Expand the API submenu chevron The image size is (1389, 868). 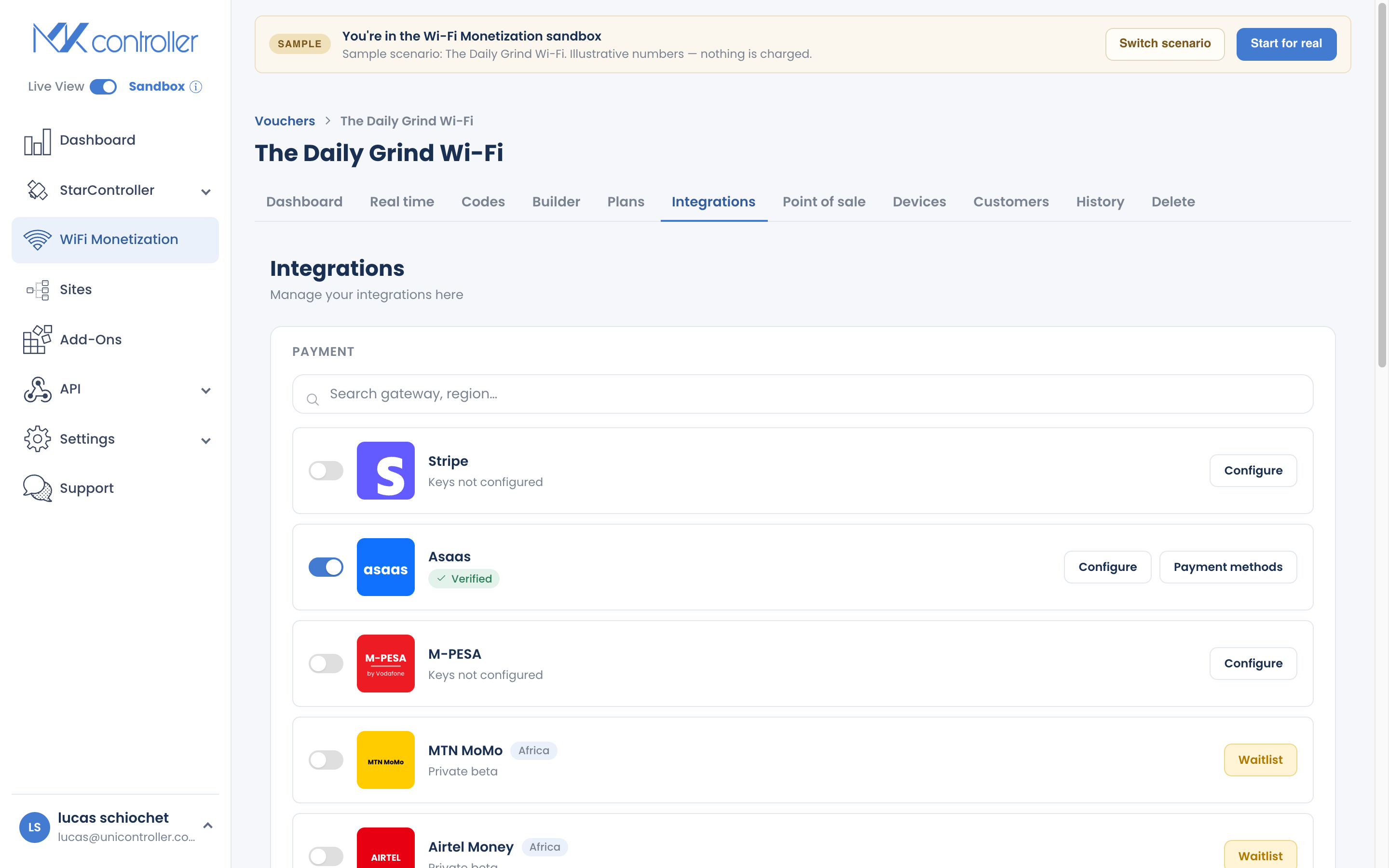206,391
